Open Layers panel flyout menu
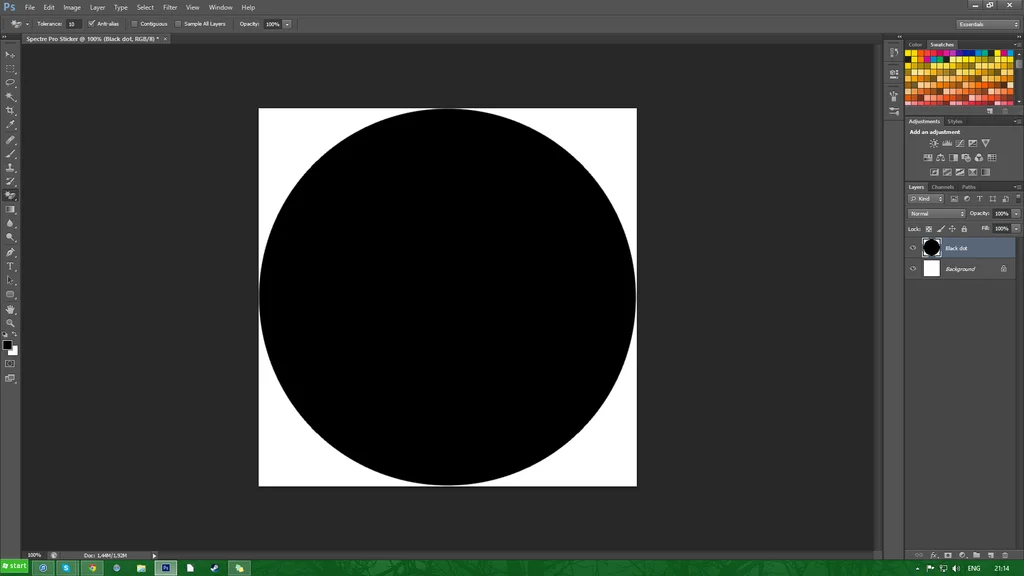Image resolution: width=1024 pixels, height=576 pixels. tap(1017, 187)
